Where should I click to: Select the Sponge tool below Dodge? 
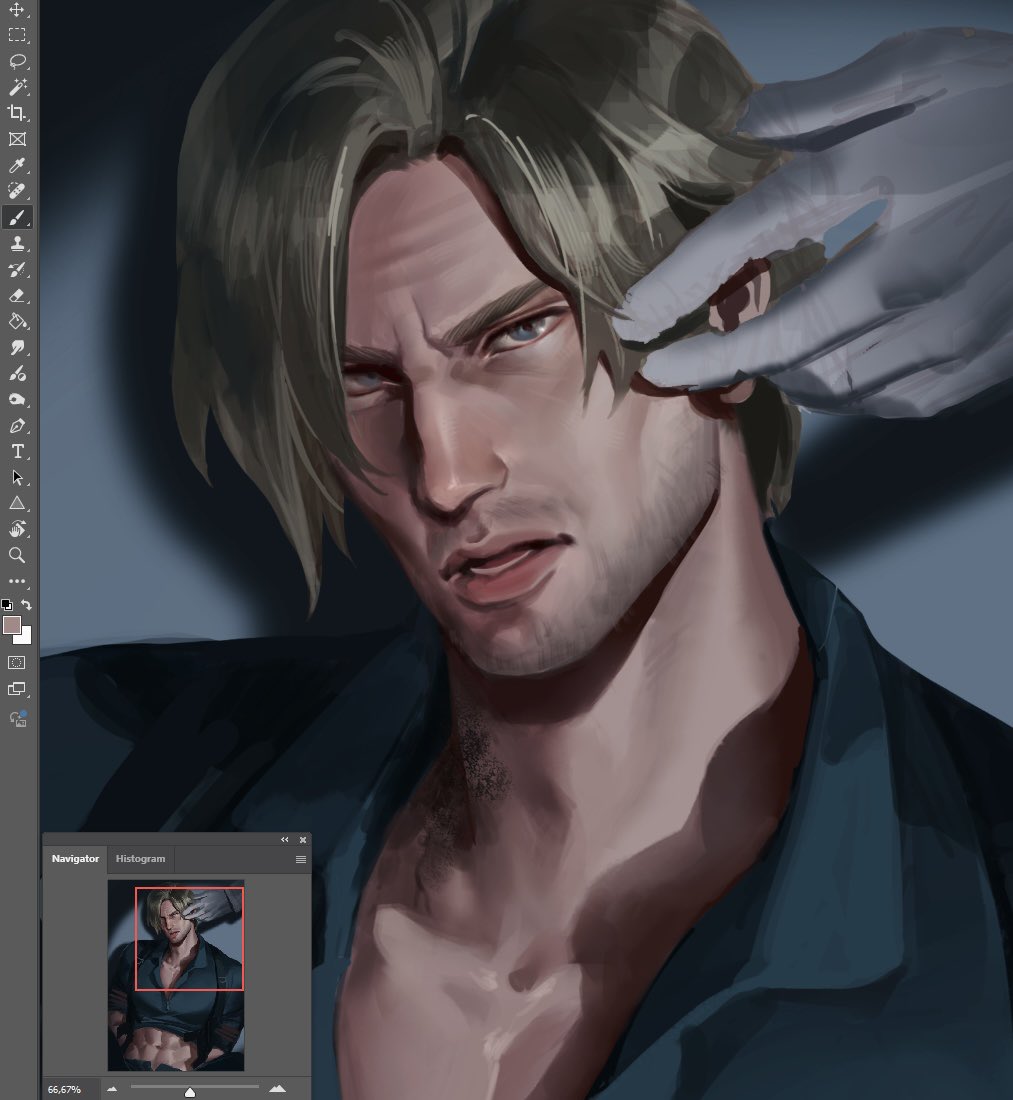coord(17,400)
